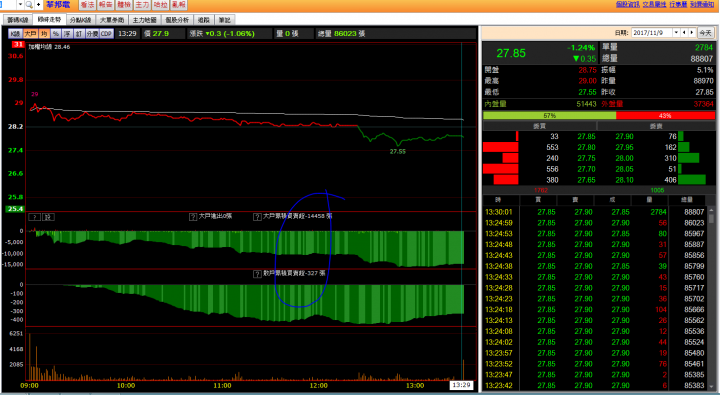720x395 pixels.
Task: Click the plus icon next to search
Action: coord(39,5)
